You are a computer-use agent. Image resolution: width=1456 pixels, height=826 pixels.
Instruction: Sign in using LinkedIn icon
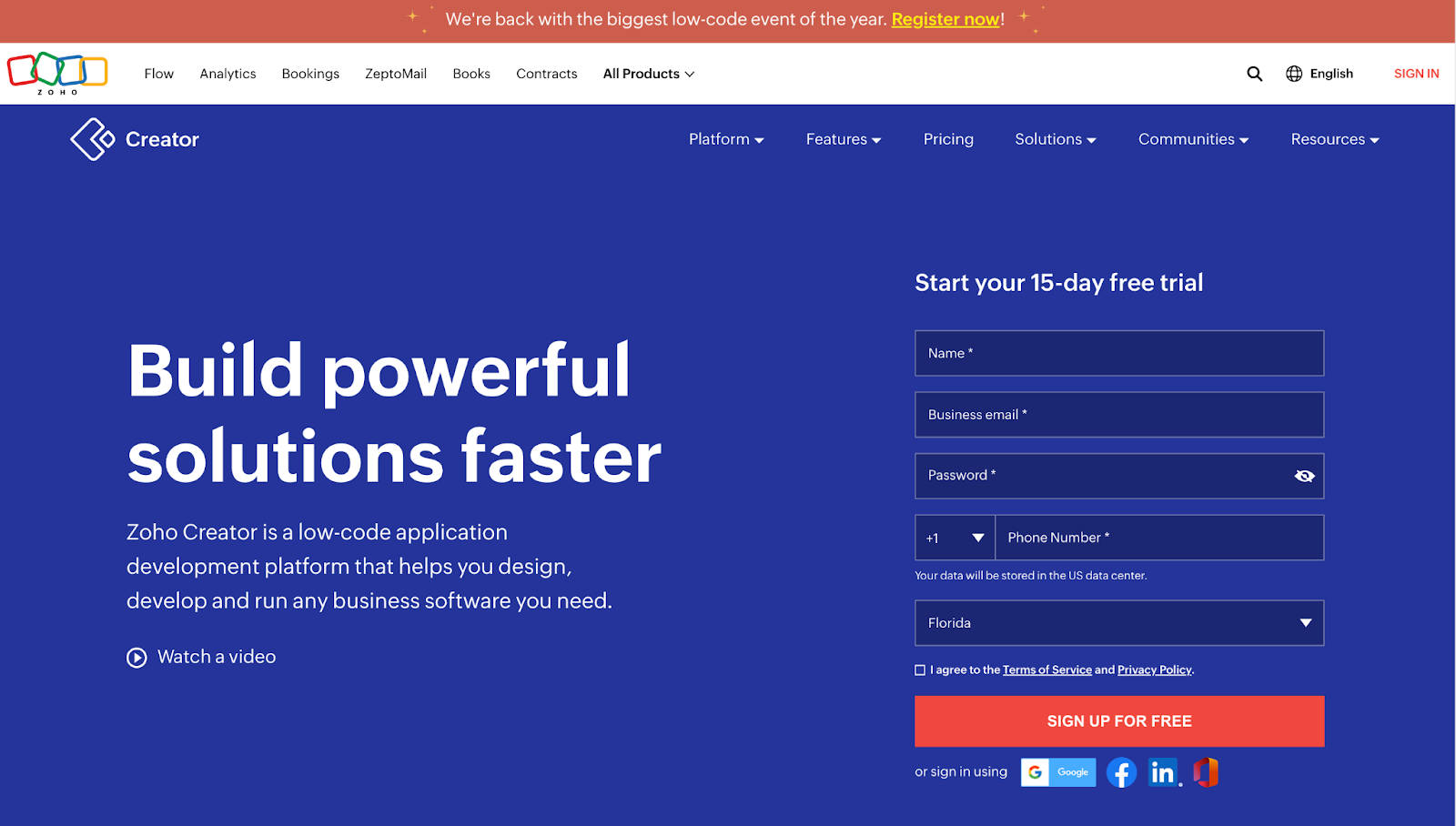coord(1163,772)
